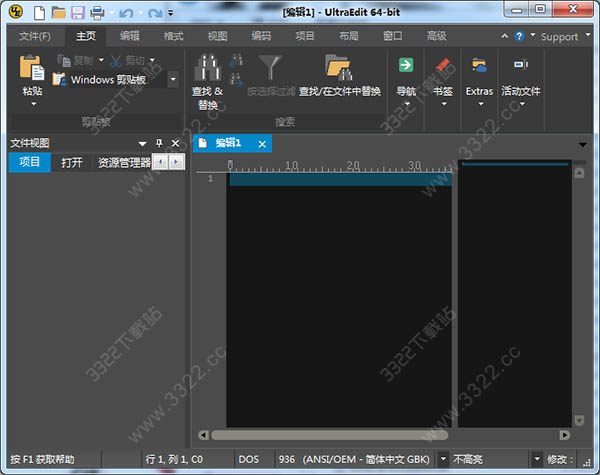
Task: Open the document tab list dropdown
Action: point(582,145)
